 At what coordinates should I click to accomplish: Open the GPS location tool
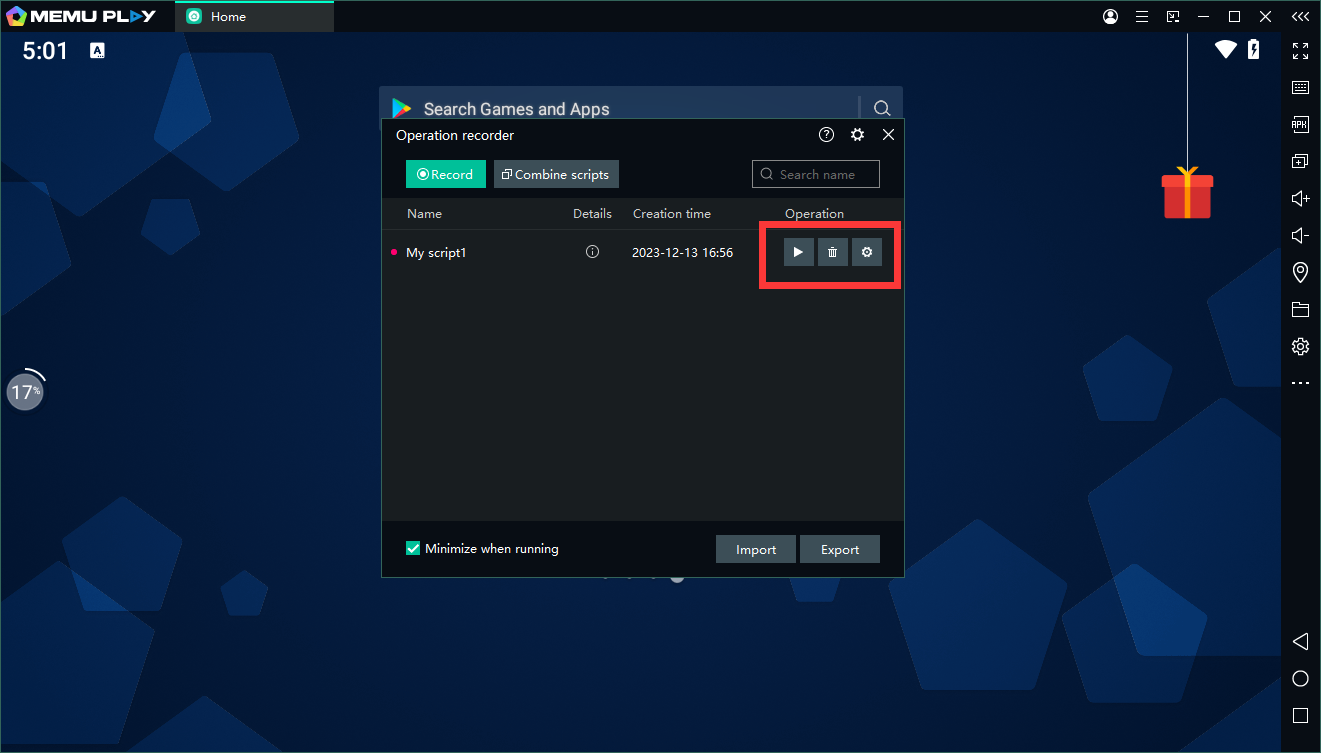1300,272
